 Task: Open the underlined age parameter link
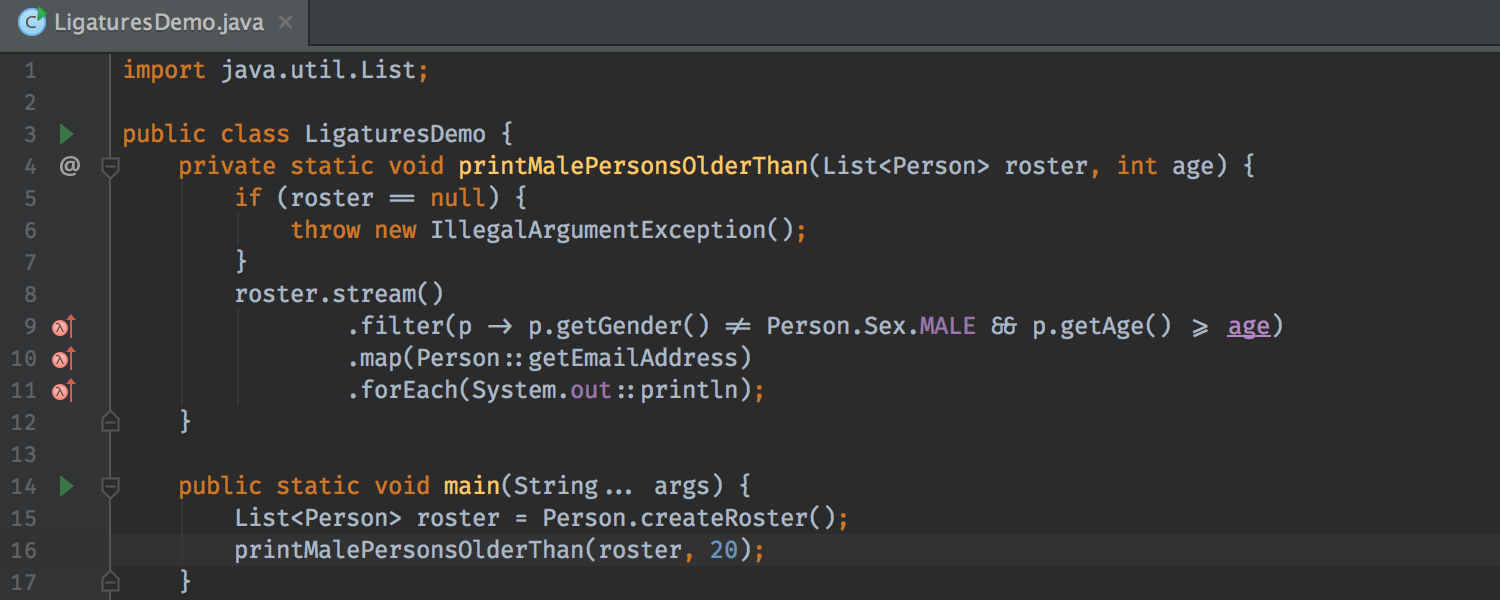click(1247, 325)
